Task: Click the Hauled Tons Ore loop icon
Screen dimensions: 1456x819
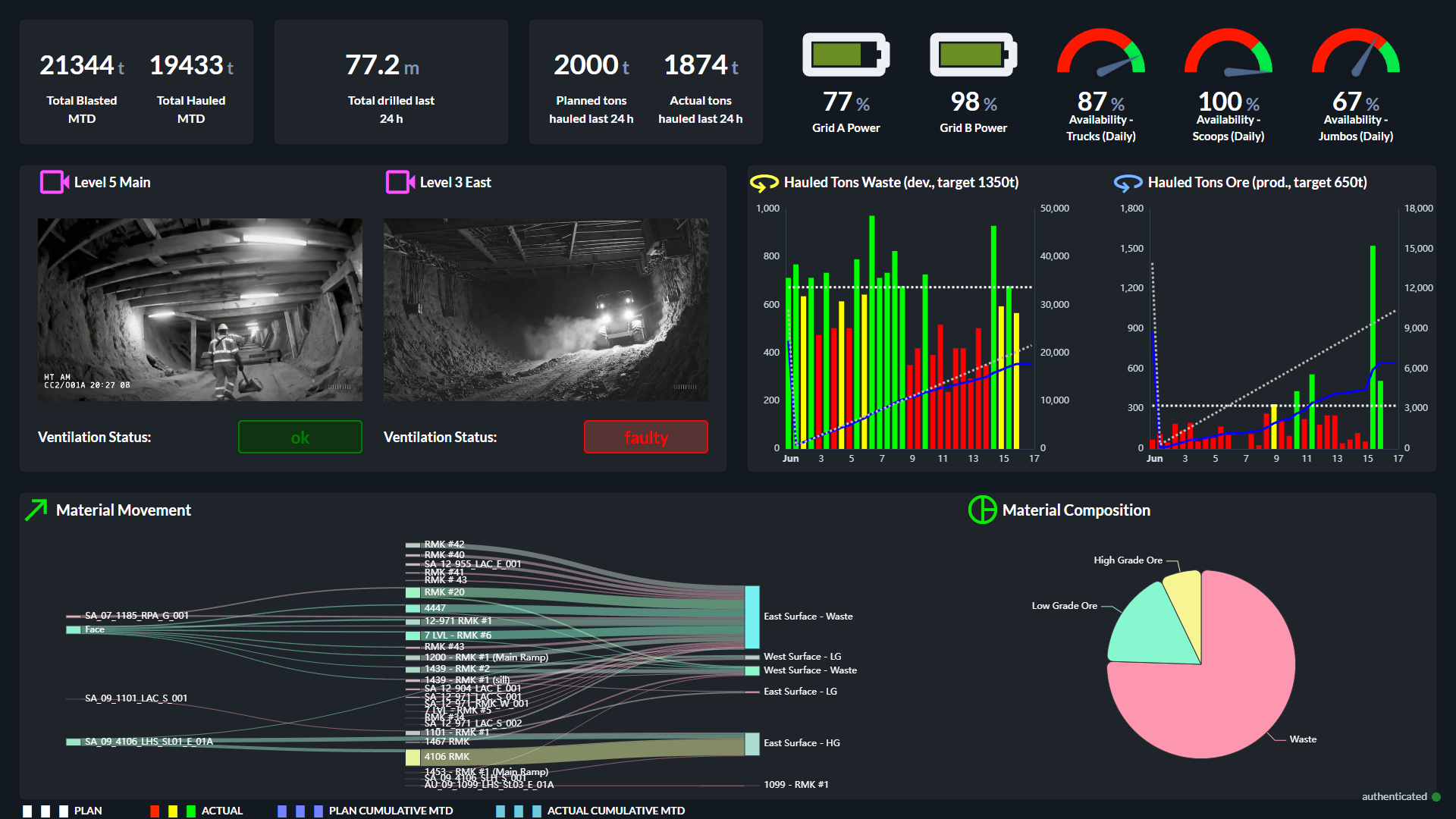Action: coord(1128,183)
